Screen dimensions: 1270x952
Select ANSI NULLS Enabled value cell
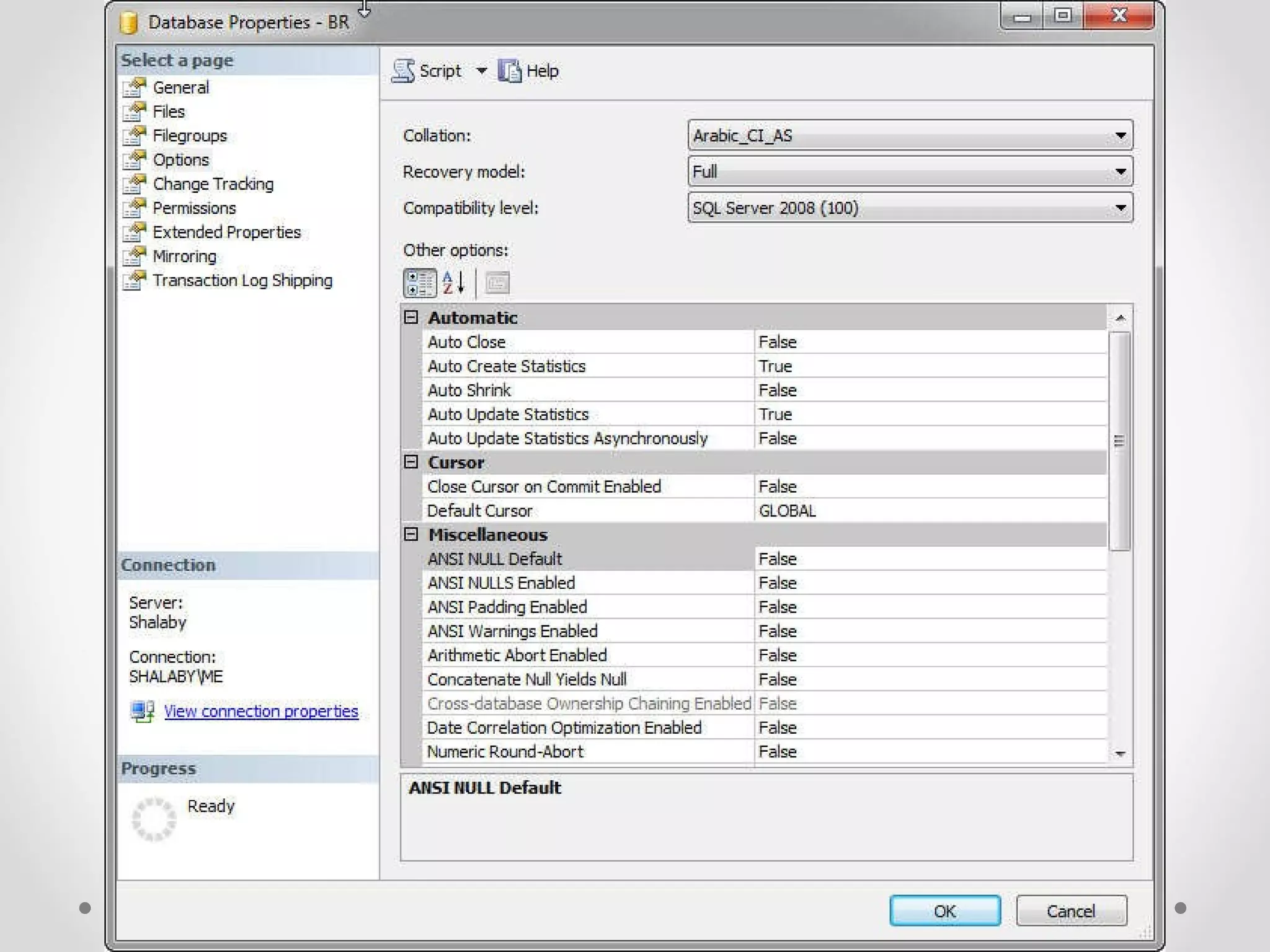coord(930,583)
